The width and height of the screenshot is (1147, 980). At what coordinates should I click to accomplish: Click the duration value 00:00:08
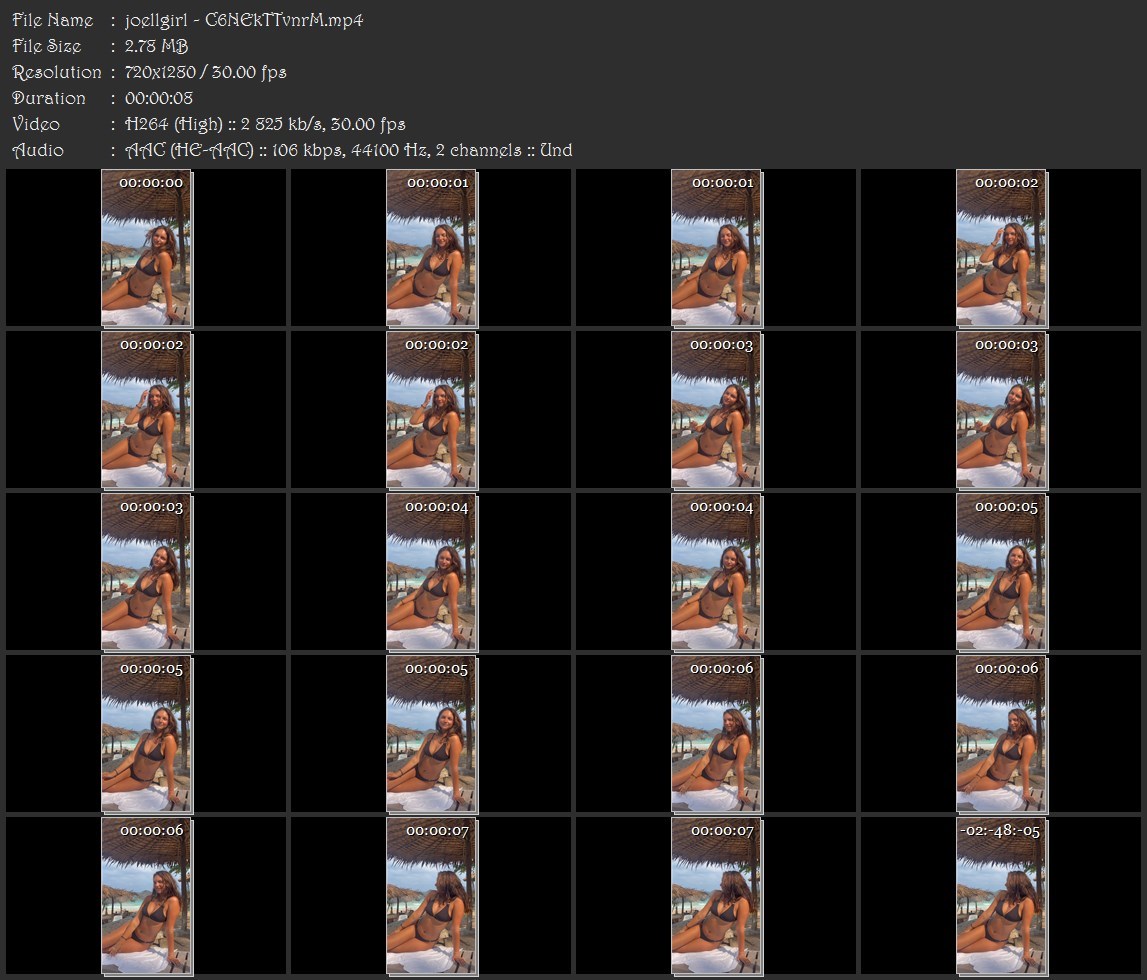(159, 98)
